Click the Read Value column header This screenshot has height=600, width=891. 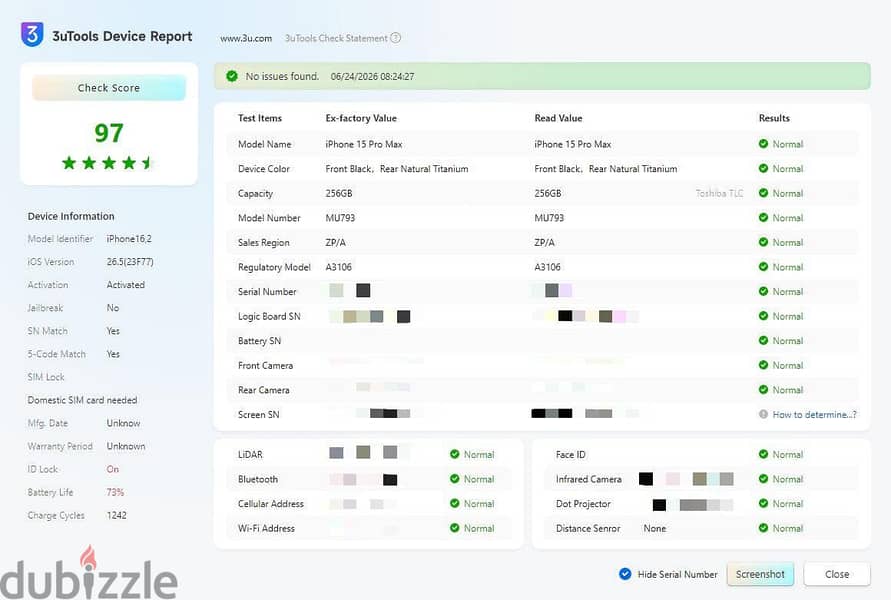[558, 118]
